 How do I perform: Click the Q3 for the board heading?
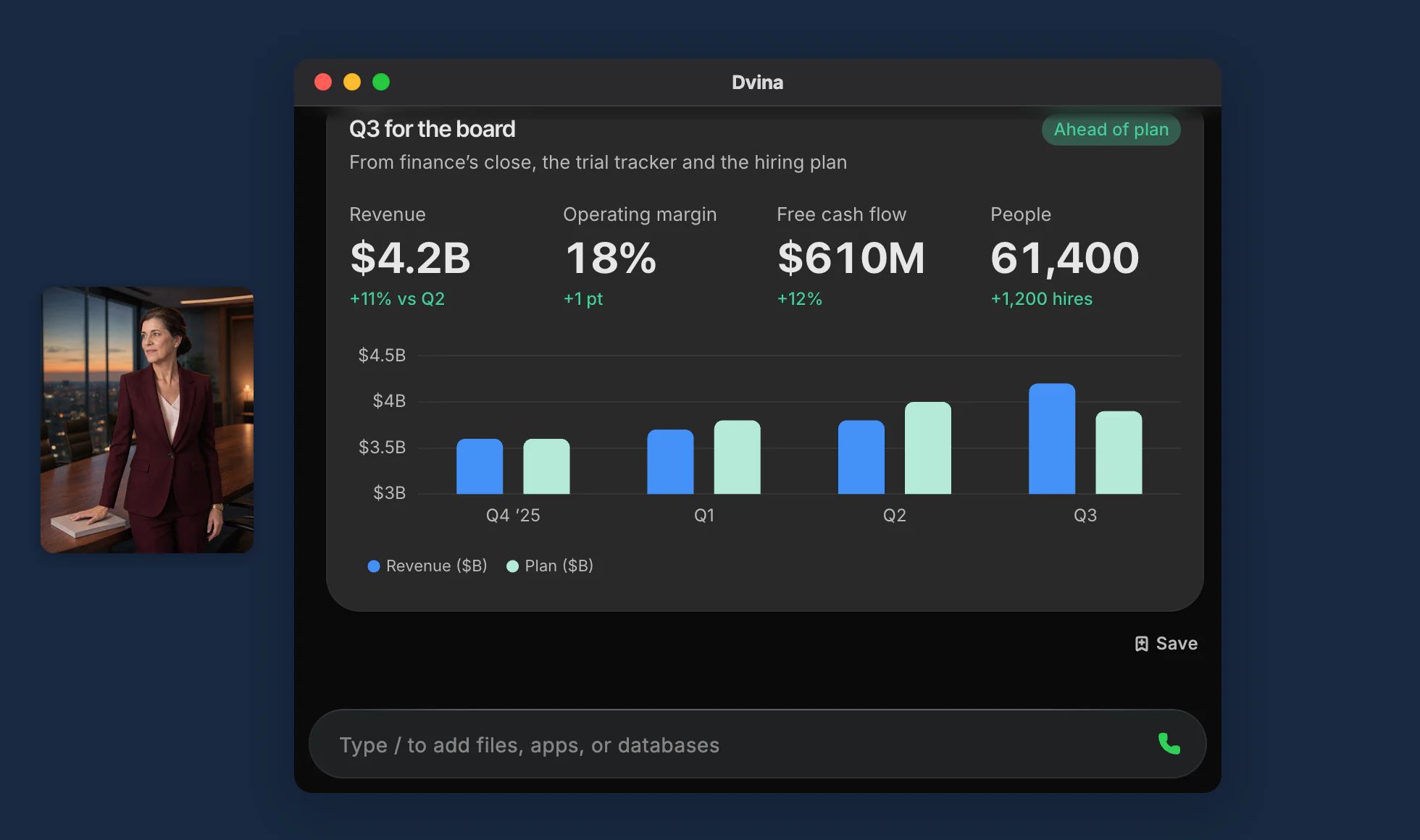pos(433,129)
